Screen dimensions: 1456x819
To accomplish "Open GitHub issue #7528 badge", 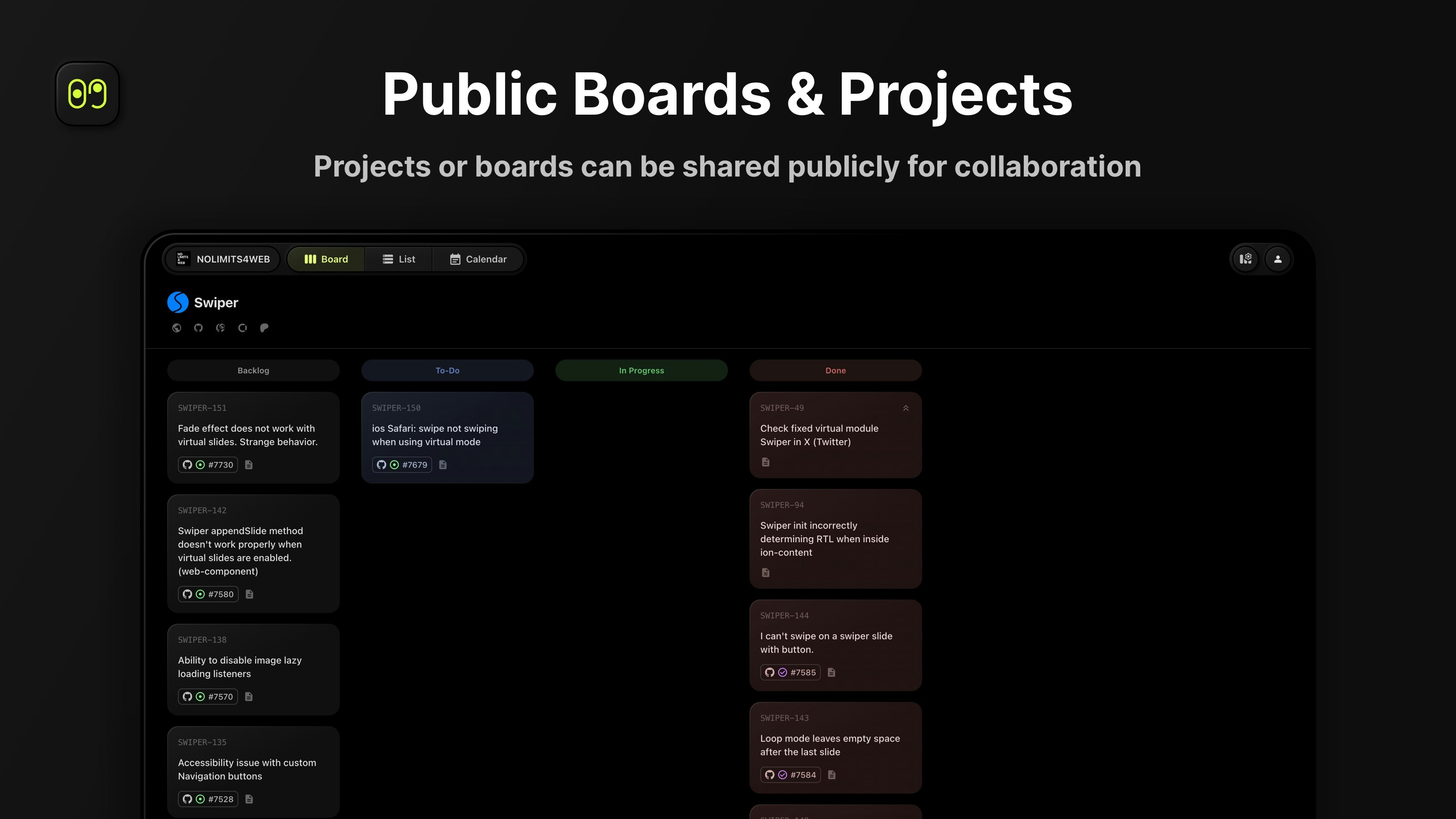I will pyautogui.click(x=208, y=799).
